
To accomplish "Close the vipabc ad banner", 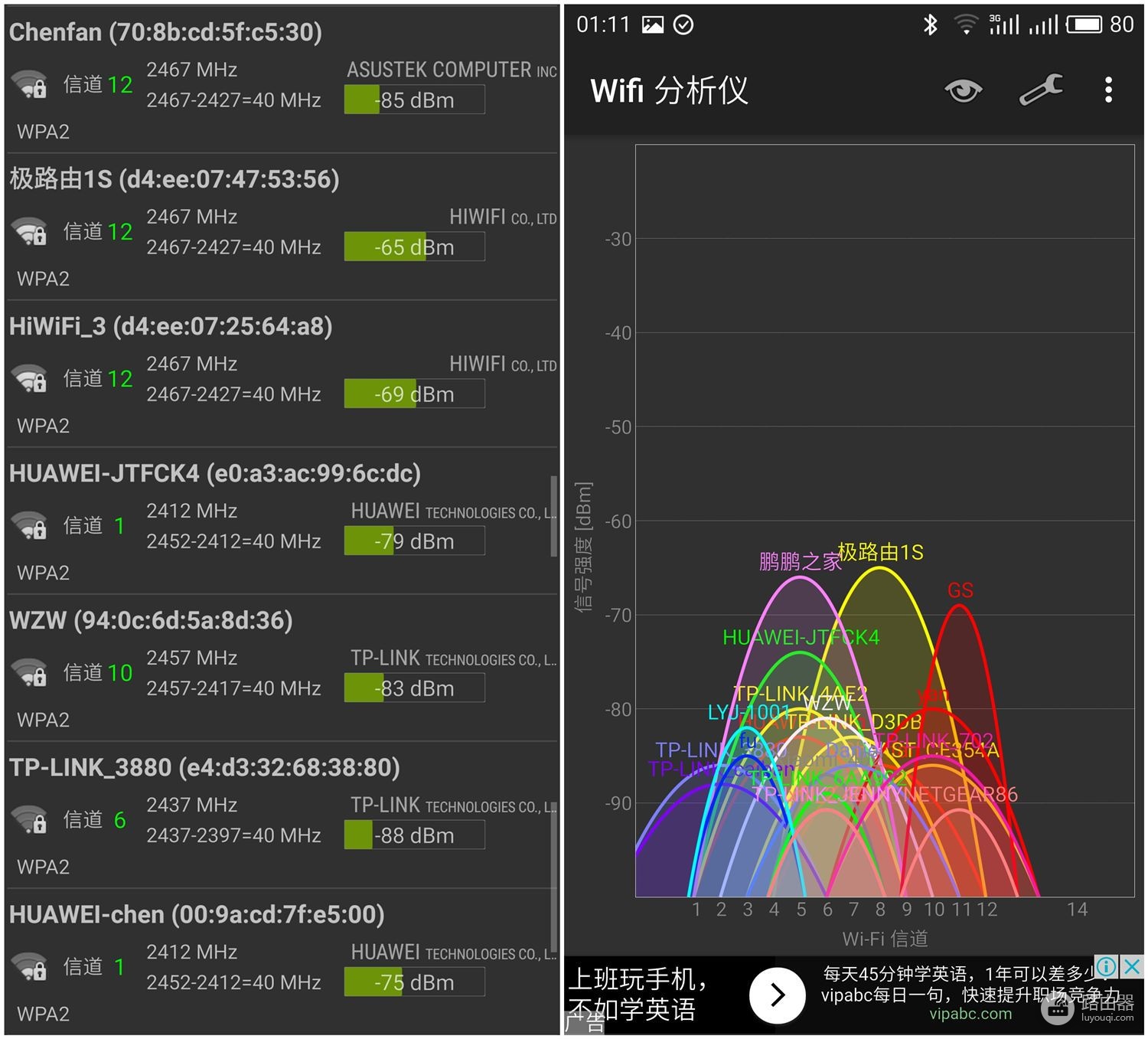I will 1132,966.
